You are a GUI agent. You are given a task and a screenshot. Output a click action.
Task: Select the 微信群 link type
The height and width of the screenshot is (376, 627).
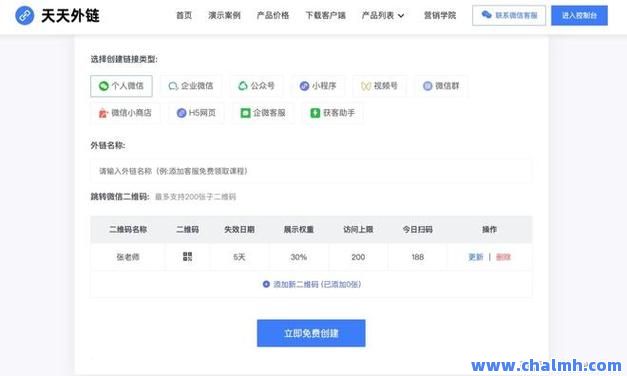[441, 86]
